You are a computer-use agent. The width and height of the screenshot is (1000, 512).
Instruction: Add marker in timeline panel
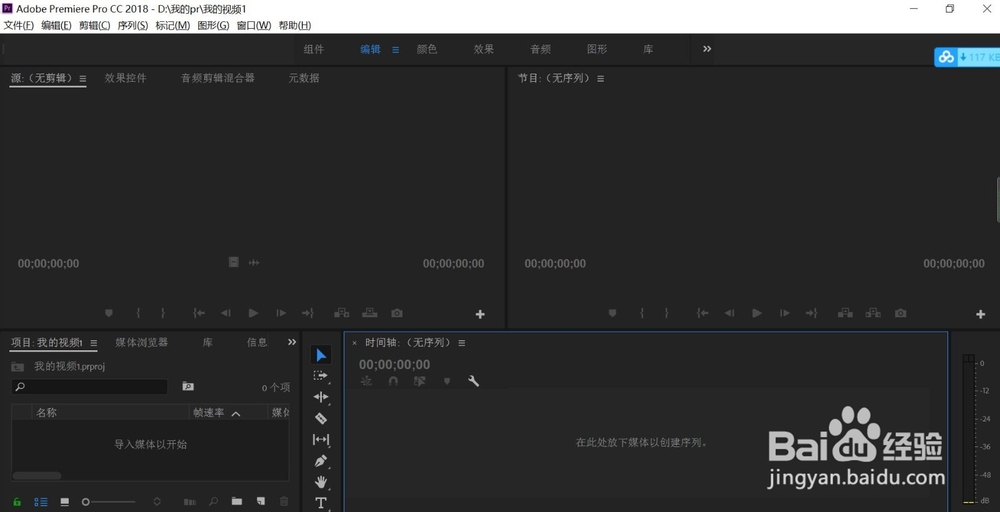pos(447,381)
